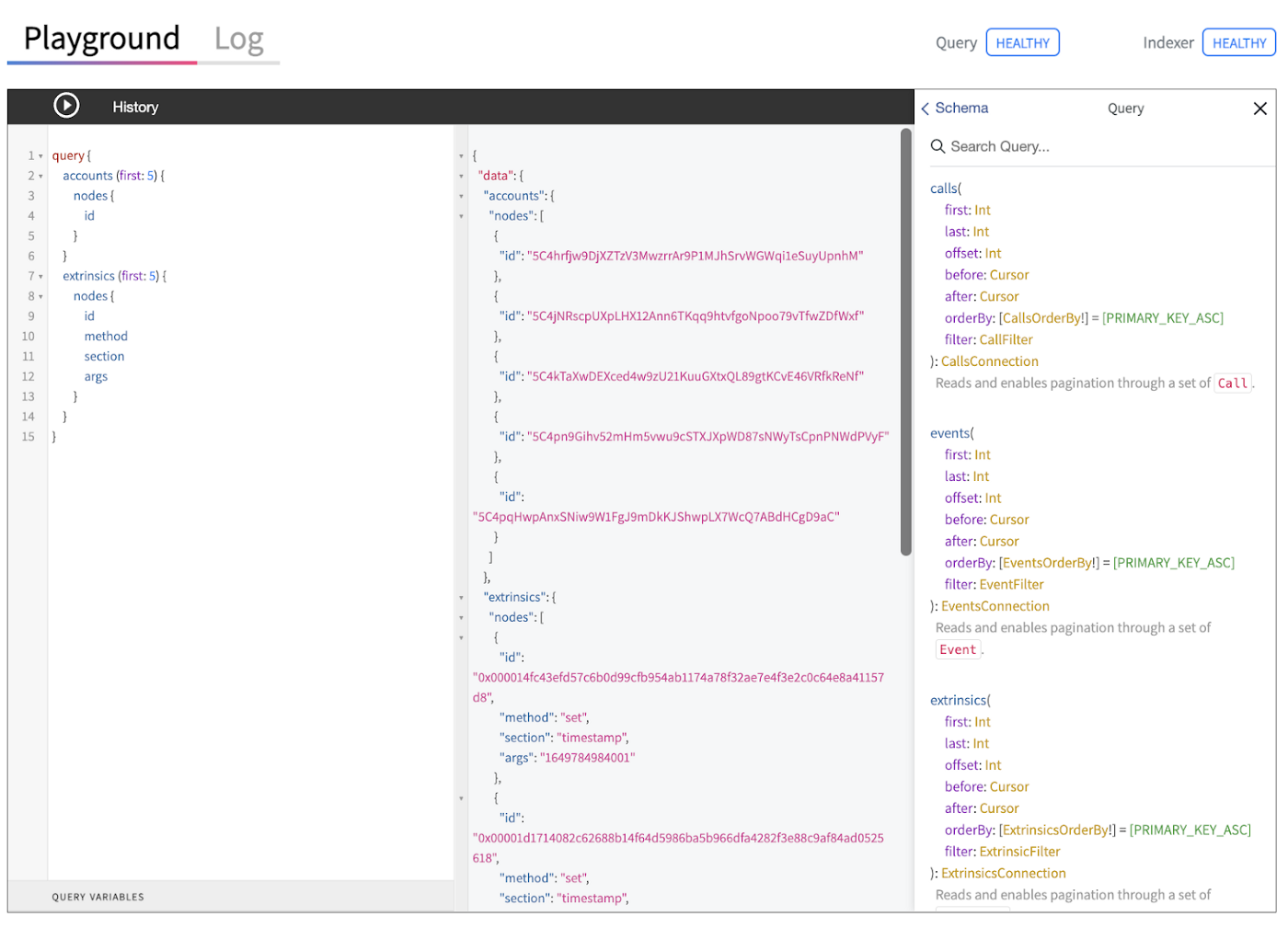
Task: Select the Playground tab
Action: coord(101,39)
